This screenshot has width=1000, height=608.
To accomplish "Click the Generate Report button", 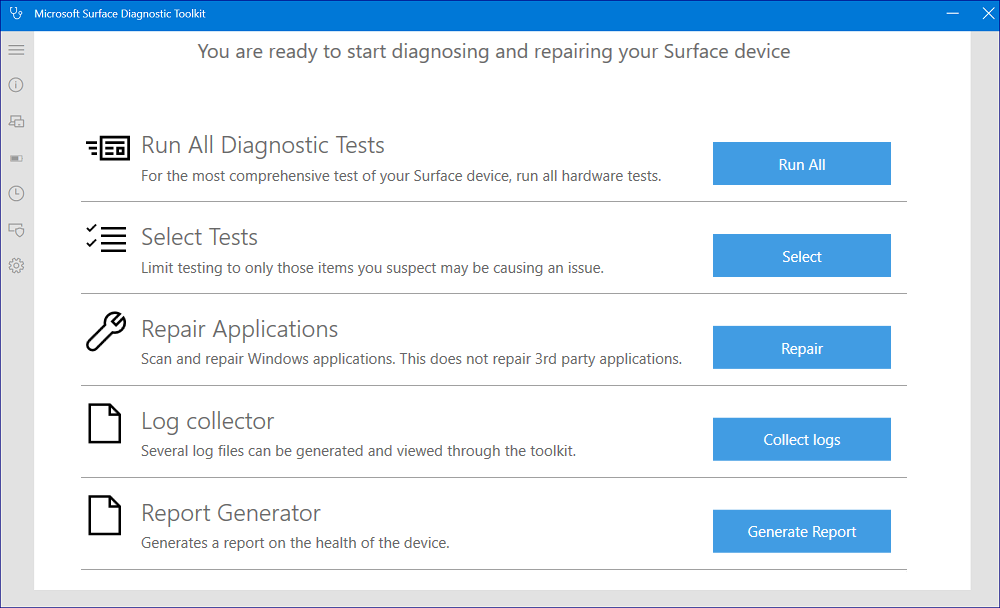I will (801, 532).
